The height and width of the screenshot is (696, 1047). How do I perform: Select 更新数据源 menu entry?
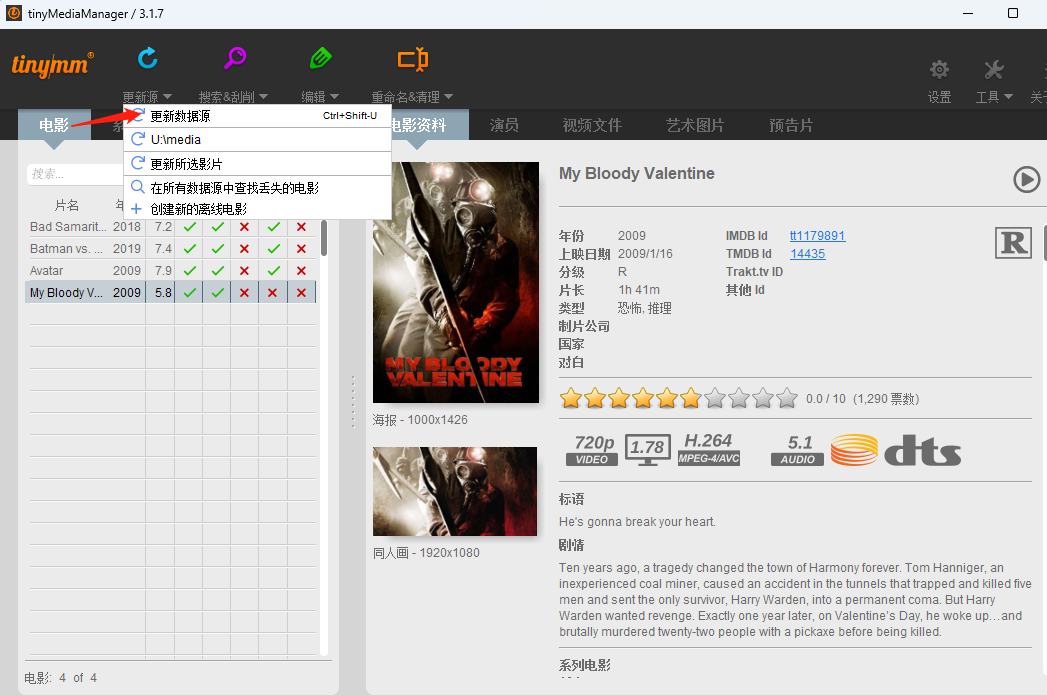257,116
